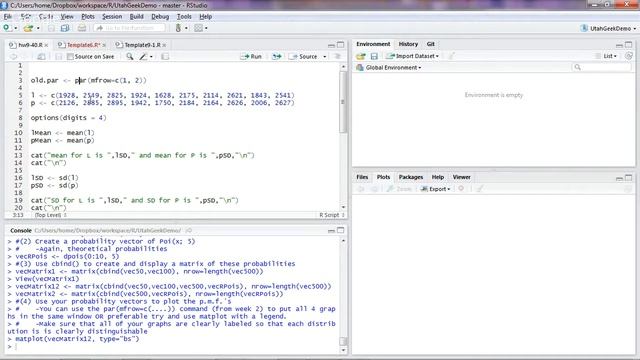
Task: Click the Find/Replace magnifier icon in editor
Action: [129, 56]
